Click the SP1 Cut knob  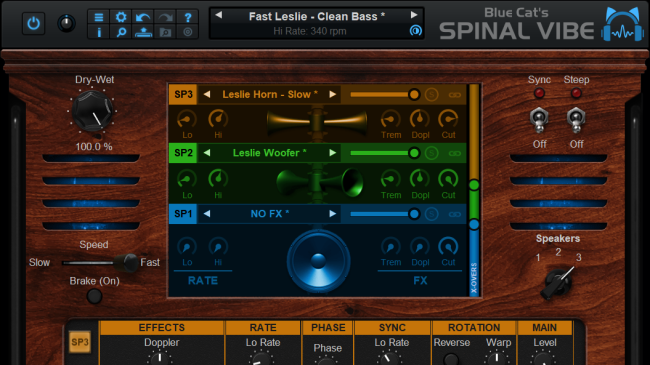[x=448, y=247]
